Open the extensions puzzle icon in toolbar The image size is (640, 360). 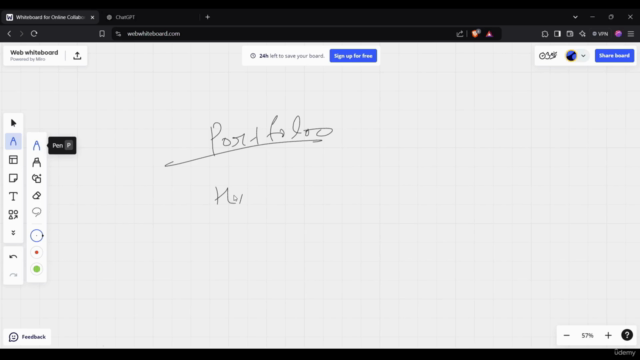point(545,34)
